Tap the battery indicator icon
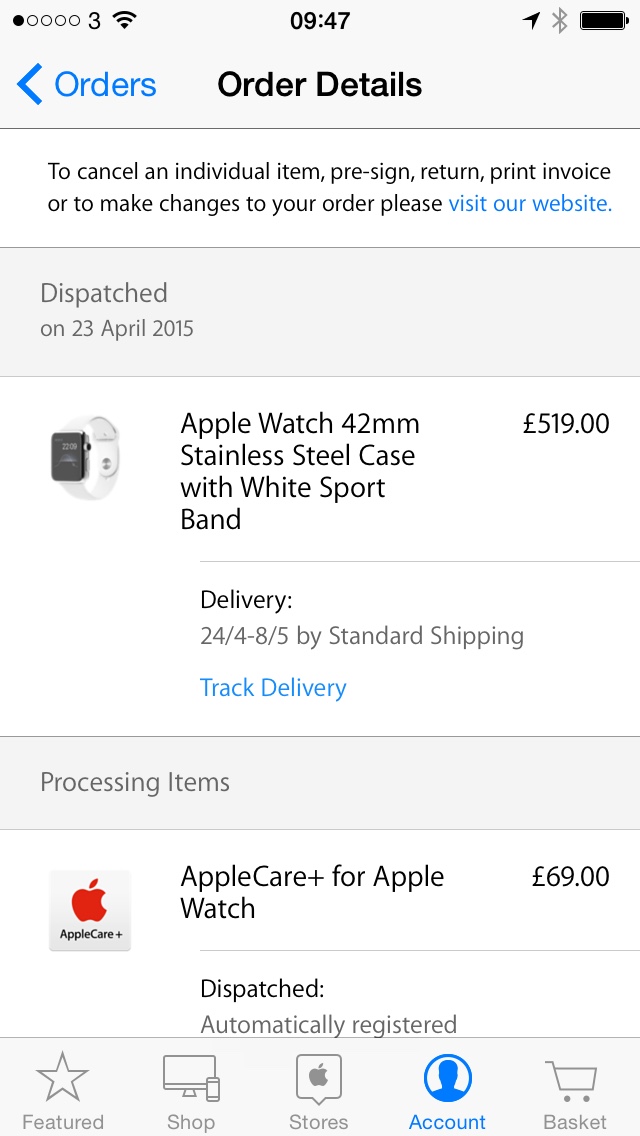Viewport: 640px width, 1136px height. 603,20
